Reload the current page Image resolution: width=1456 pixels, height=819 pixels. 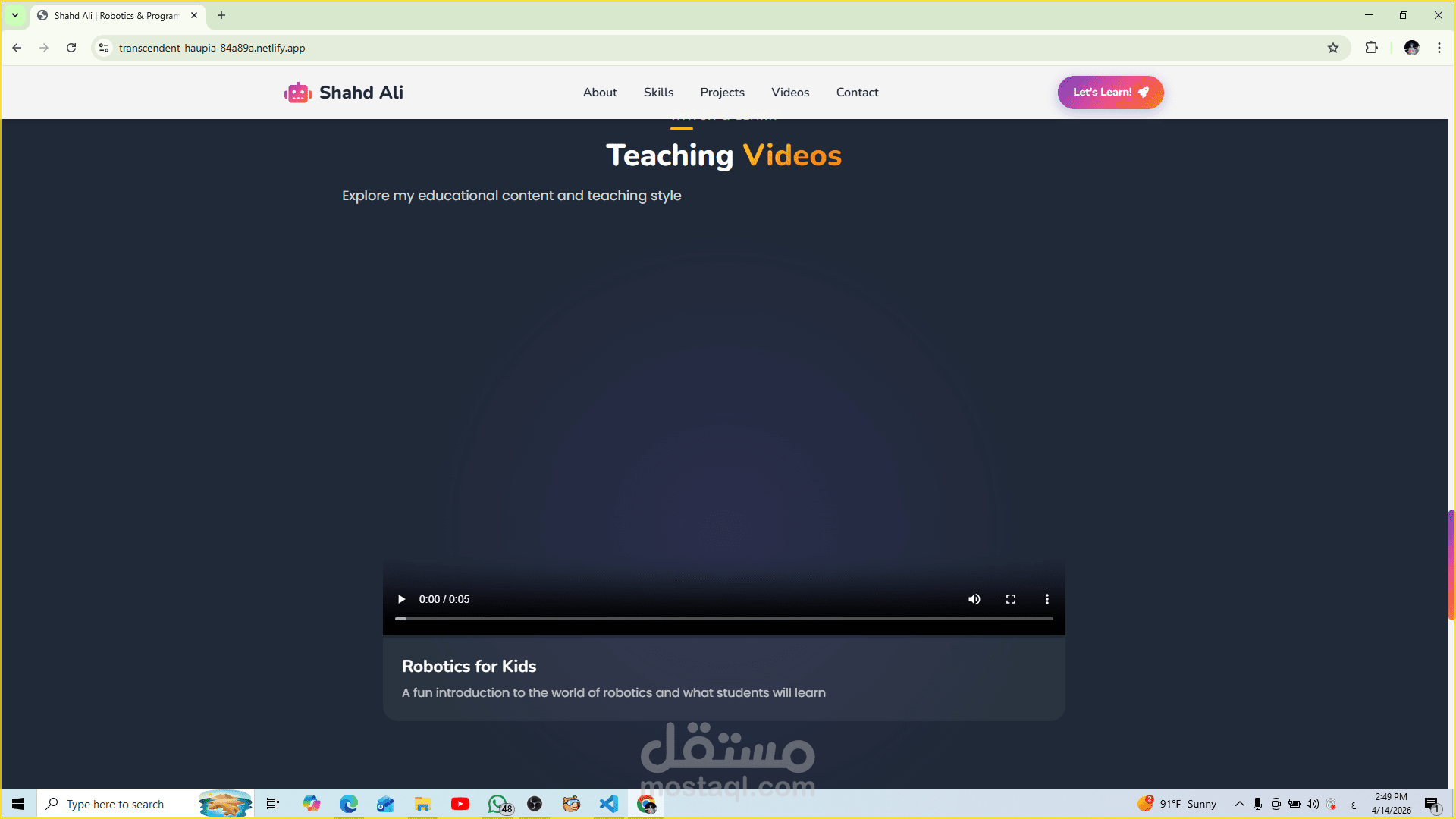point(71,48)
